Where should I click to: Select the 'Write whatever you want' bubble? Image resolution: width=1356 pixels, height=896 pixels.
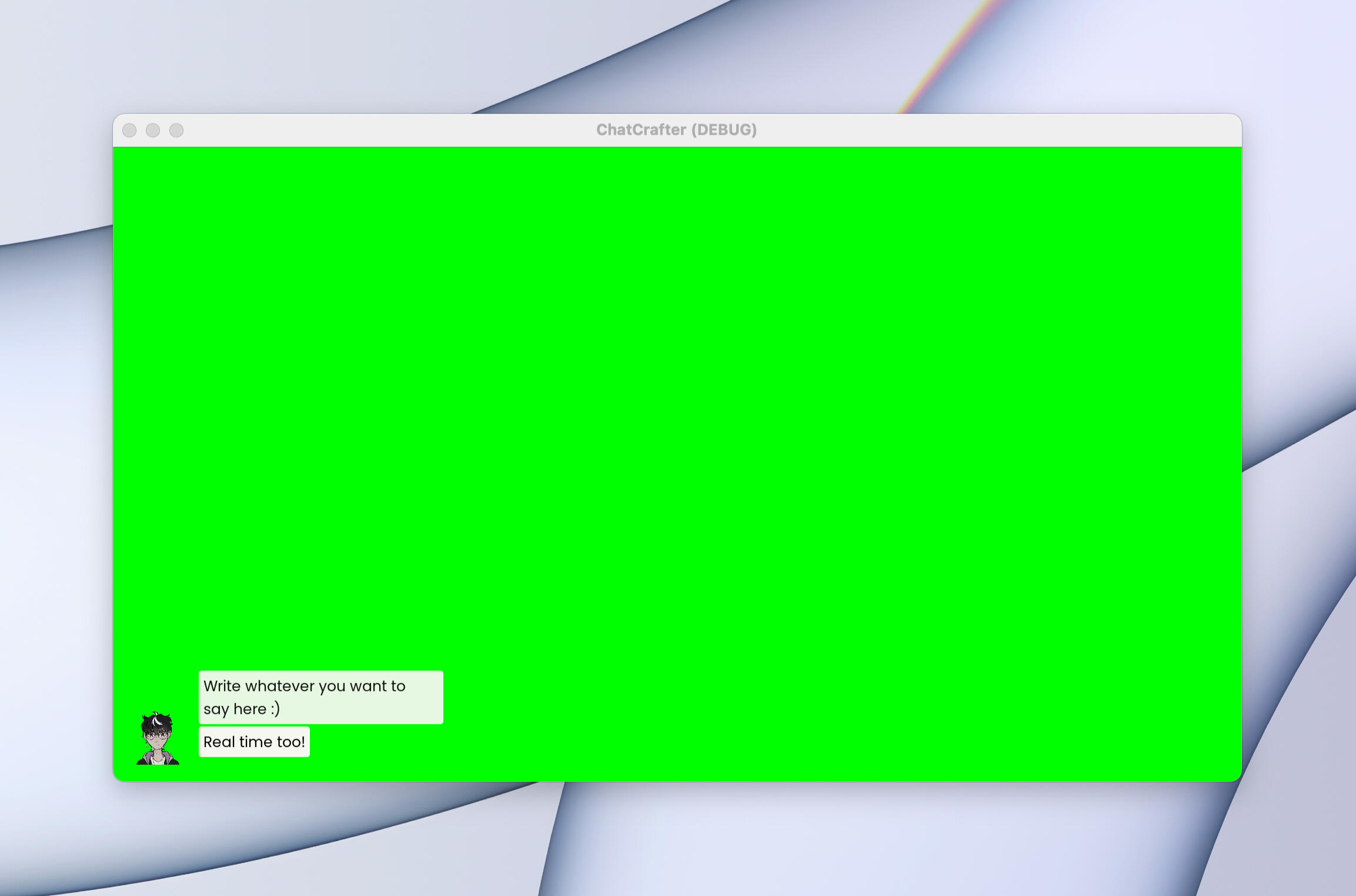point(320,697)
